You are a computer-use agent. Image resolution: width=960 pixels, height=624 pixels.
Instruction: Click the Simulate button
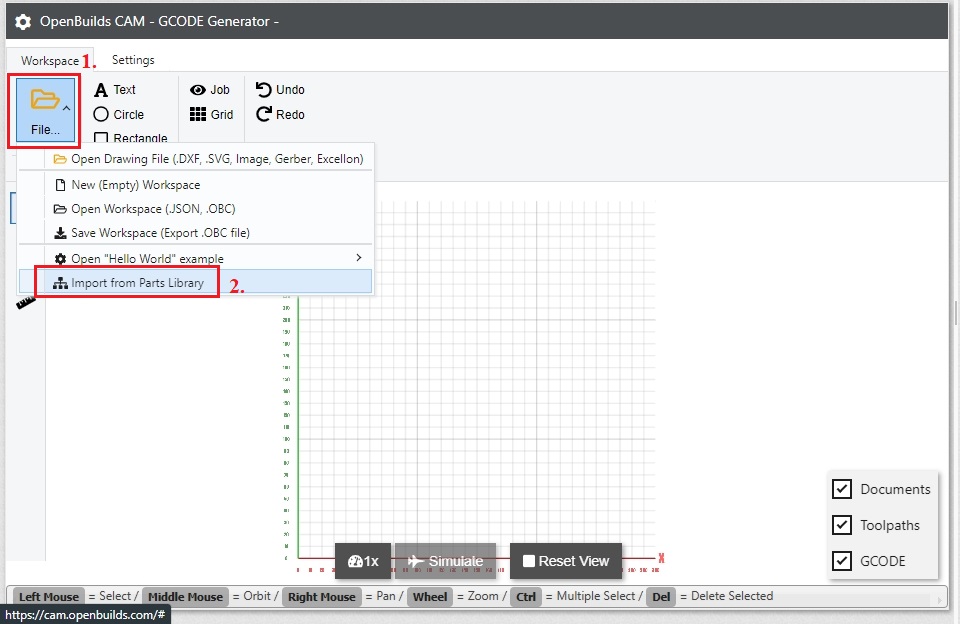445,561
